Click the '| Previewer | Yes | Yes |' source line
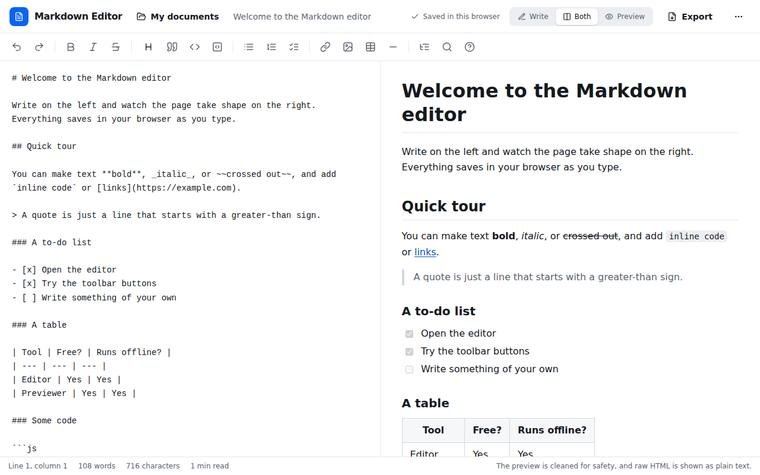The width and height of the screenshot is (760, 475). tap(74, 393)
